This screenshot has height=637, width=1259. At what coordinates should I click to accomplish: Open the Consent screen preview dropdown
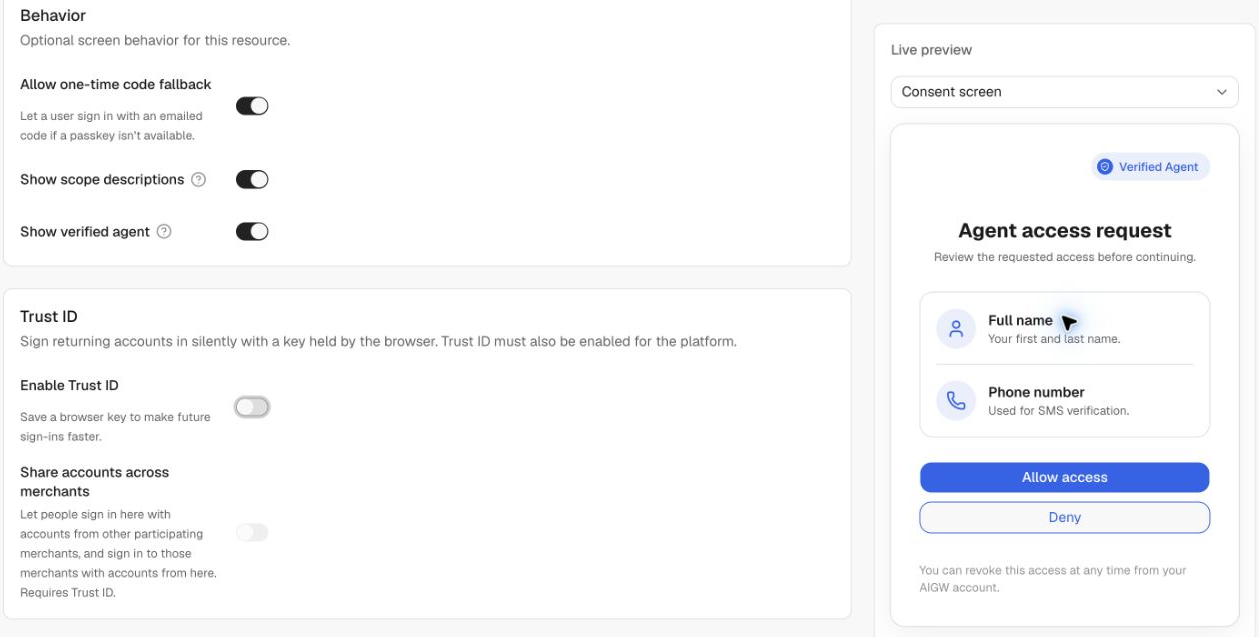click(1064, 92)
